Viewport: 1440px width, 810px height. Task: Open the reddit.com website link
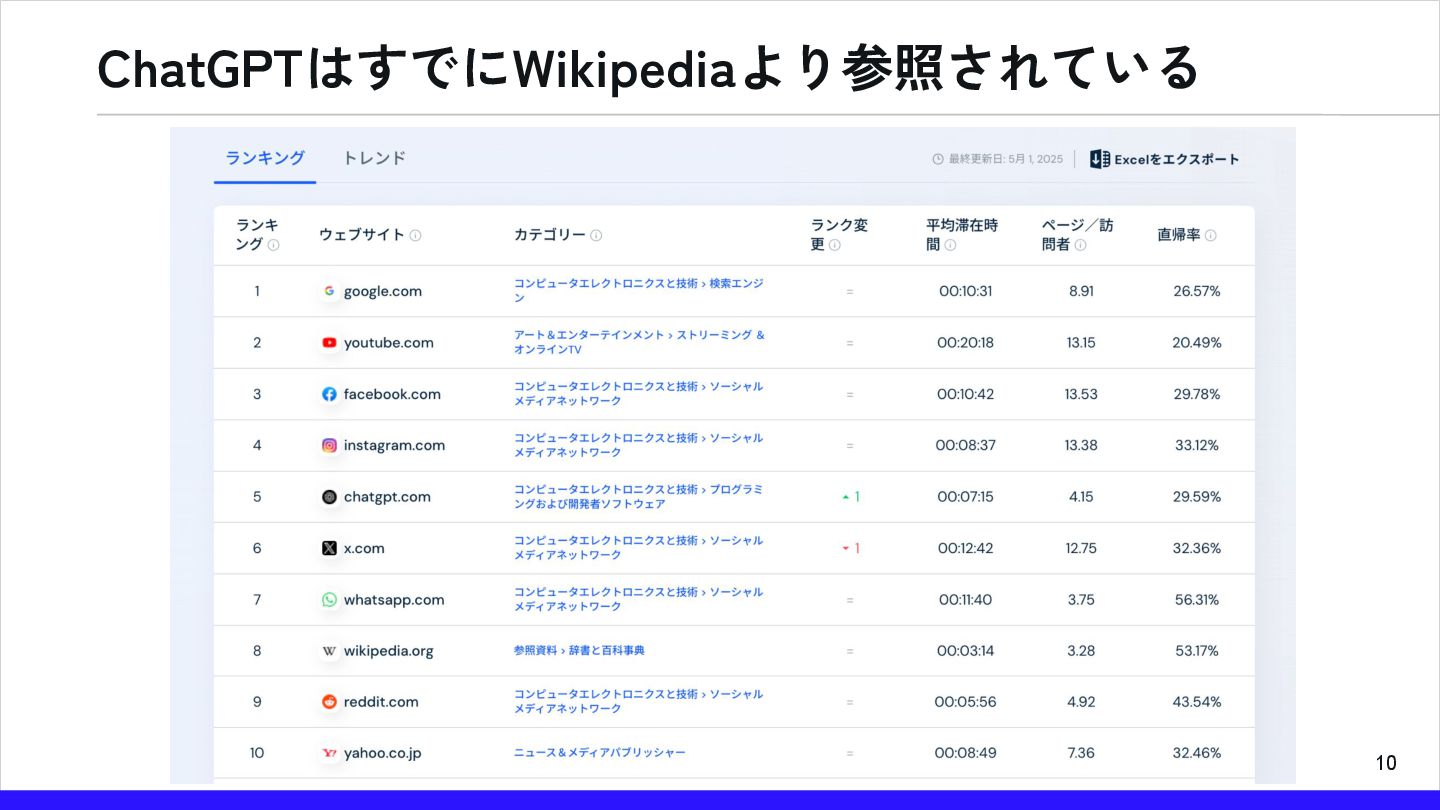(x=381, y=702)
